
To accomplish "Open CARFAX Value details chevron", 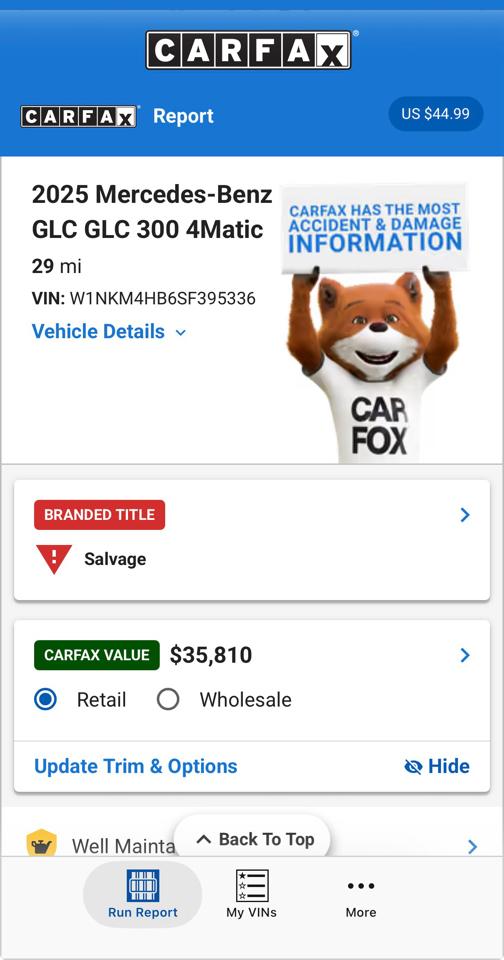I will [x=465, y=656].
